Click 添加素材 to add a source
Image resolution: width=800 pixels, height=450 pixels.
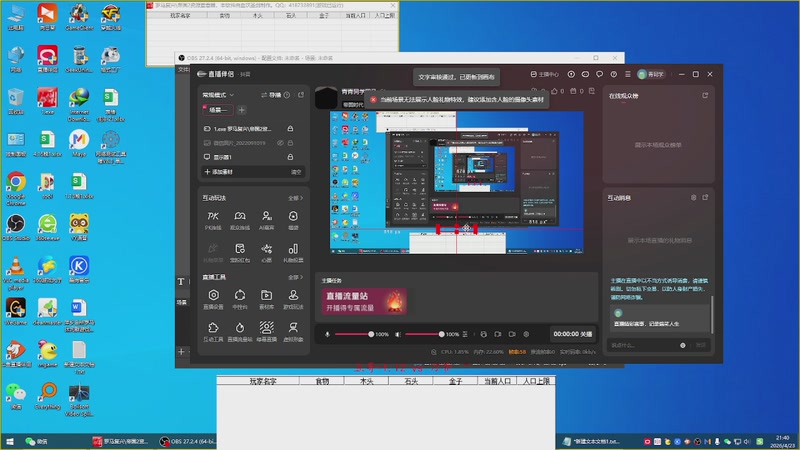[218, 172]
